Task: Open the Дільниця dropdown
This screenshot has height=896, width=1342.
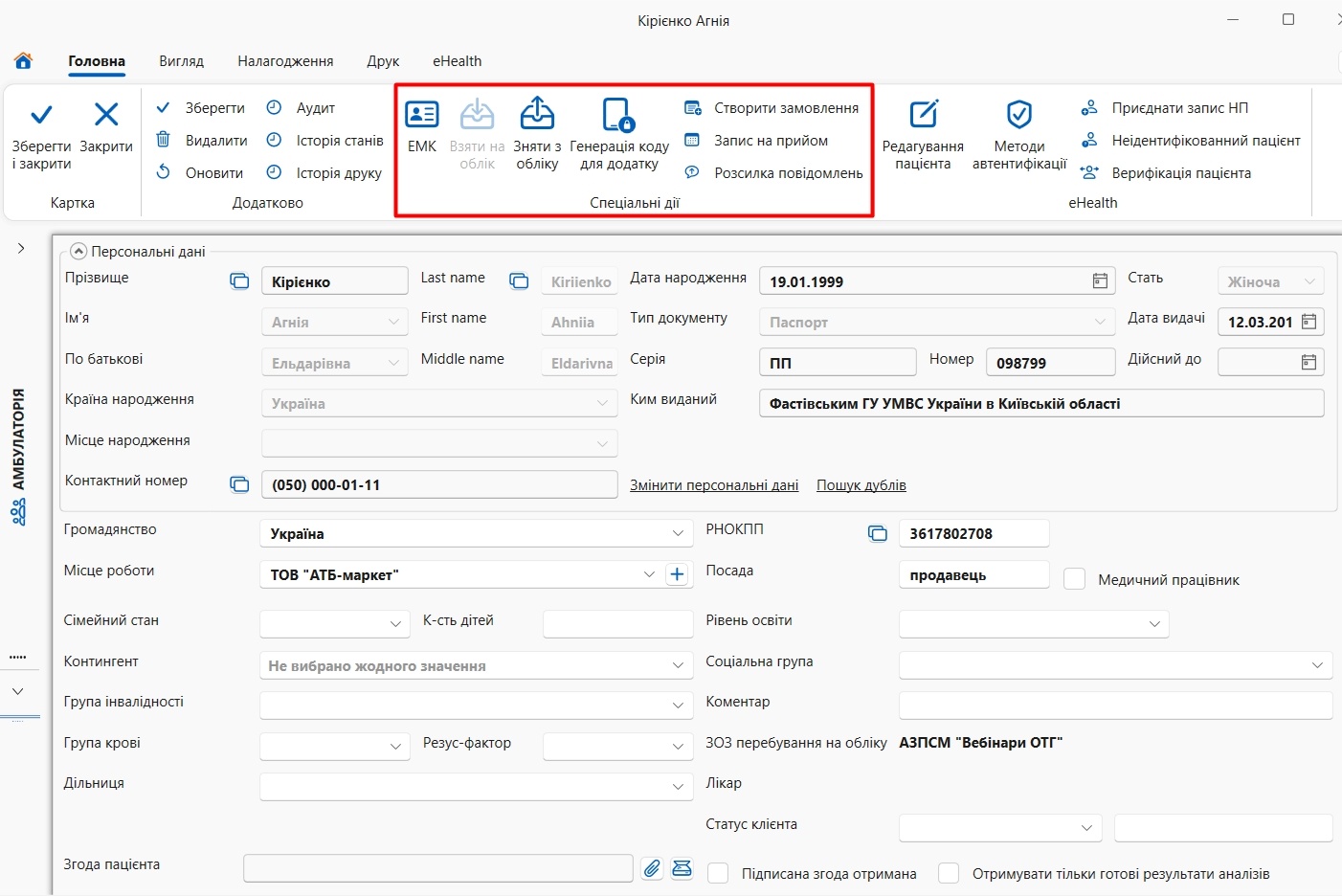Action: click(677, 787)
